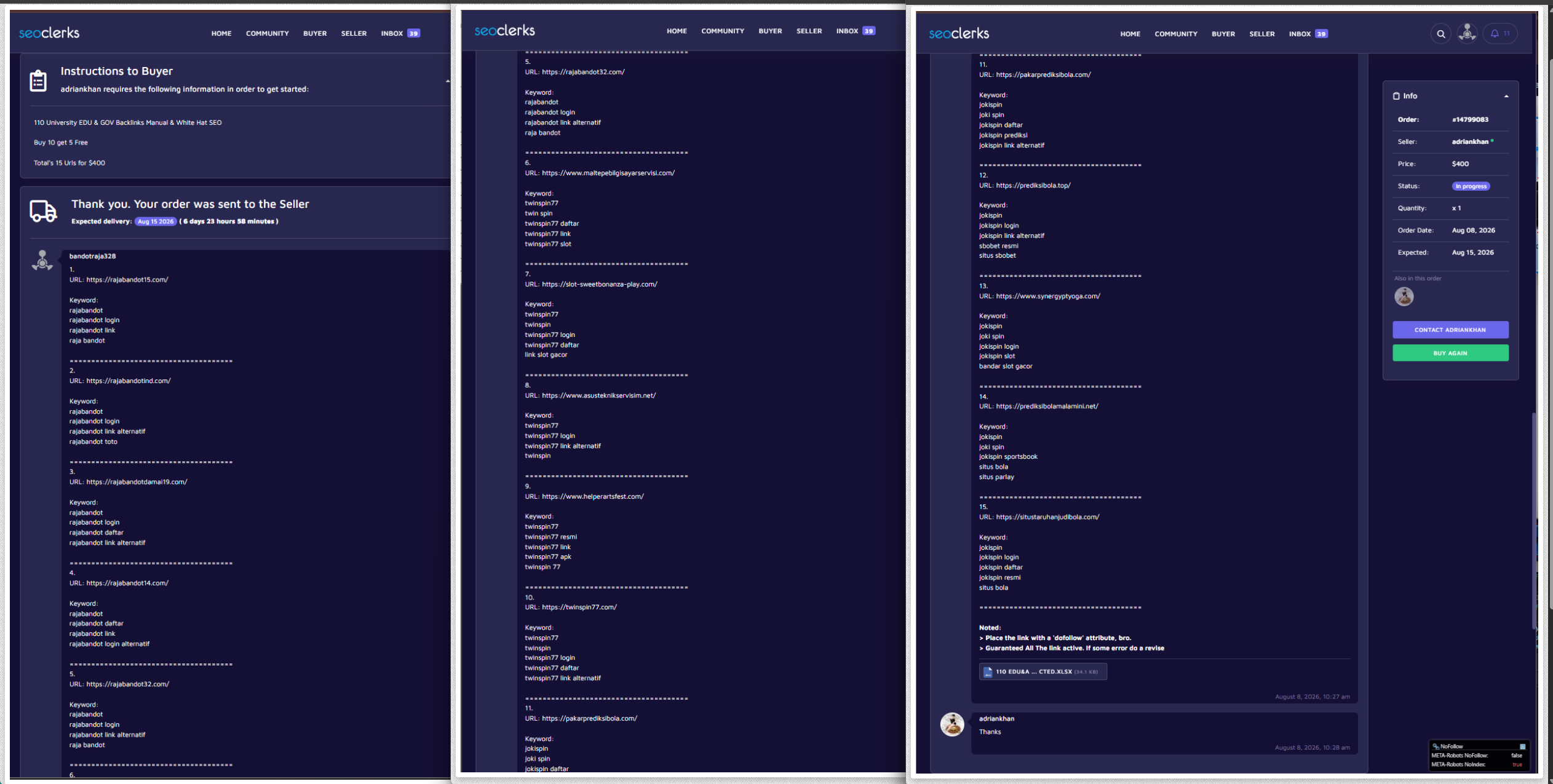Open HOME in the middle window
This screenshot has width=1553, height=784.
(677, 31)
